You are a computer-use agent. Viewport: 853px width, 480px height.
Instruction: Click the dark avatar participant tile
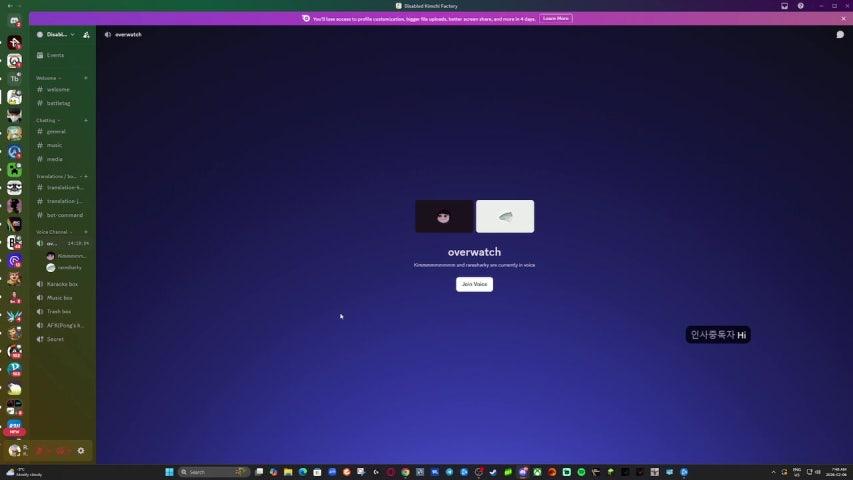(x=444, y=217)
